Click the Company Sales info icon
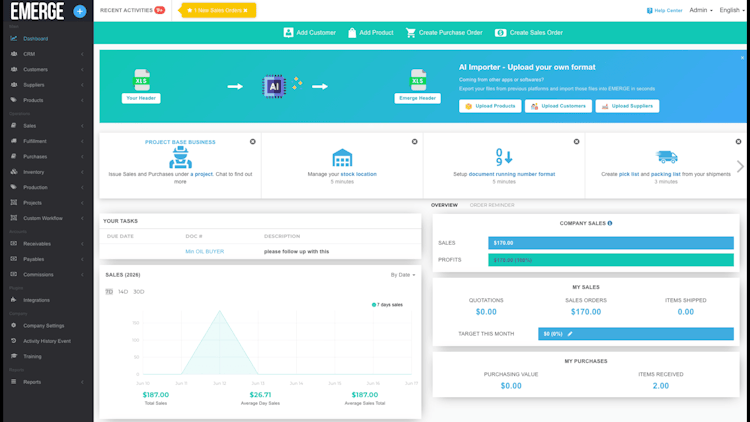 610,223
